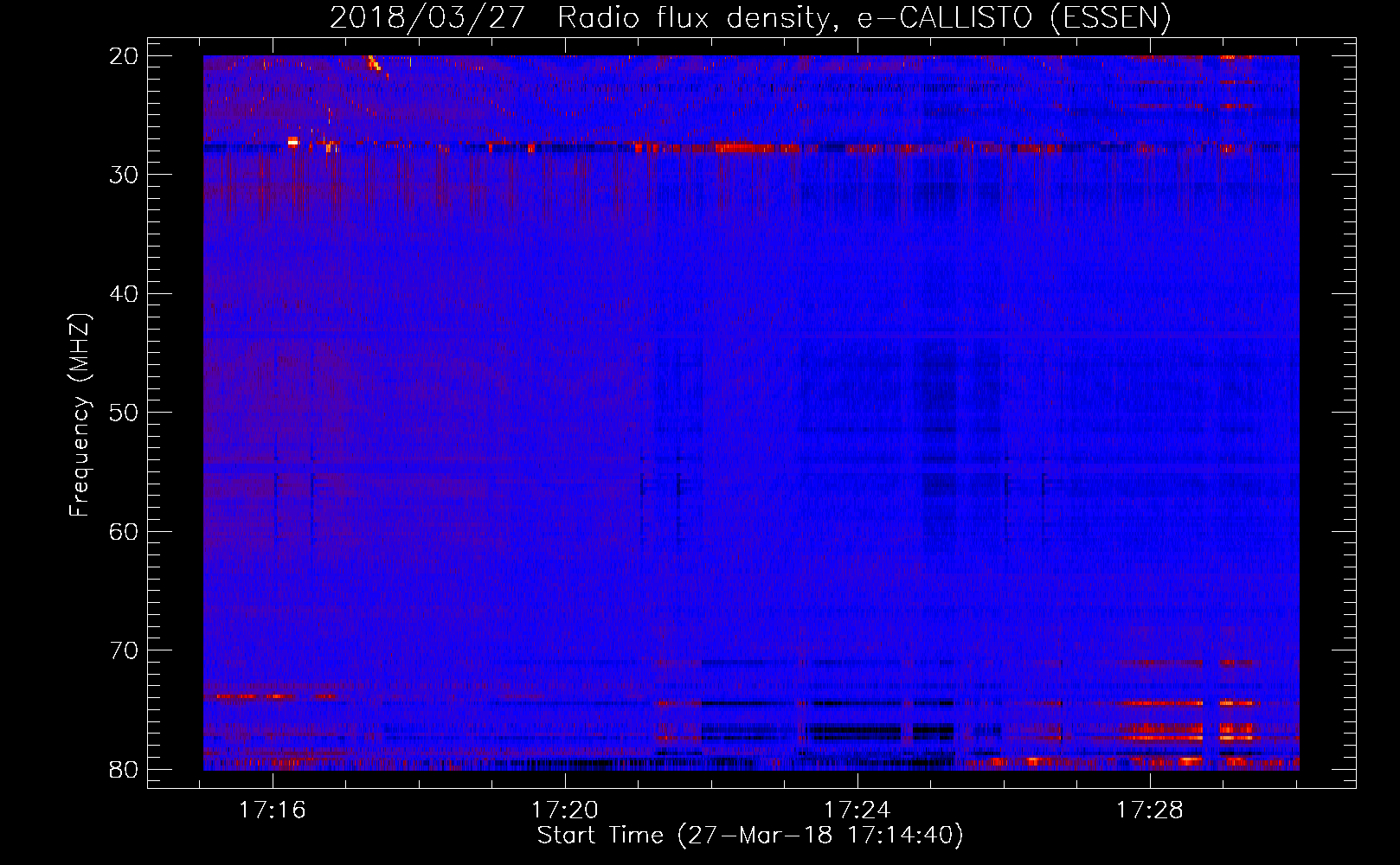Click the 'Start Time (27-Mar-18 17:14:40)' label

pos(750,836)
